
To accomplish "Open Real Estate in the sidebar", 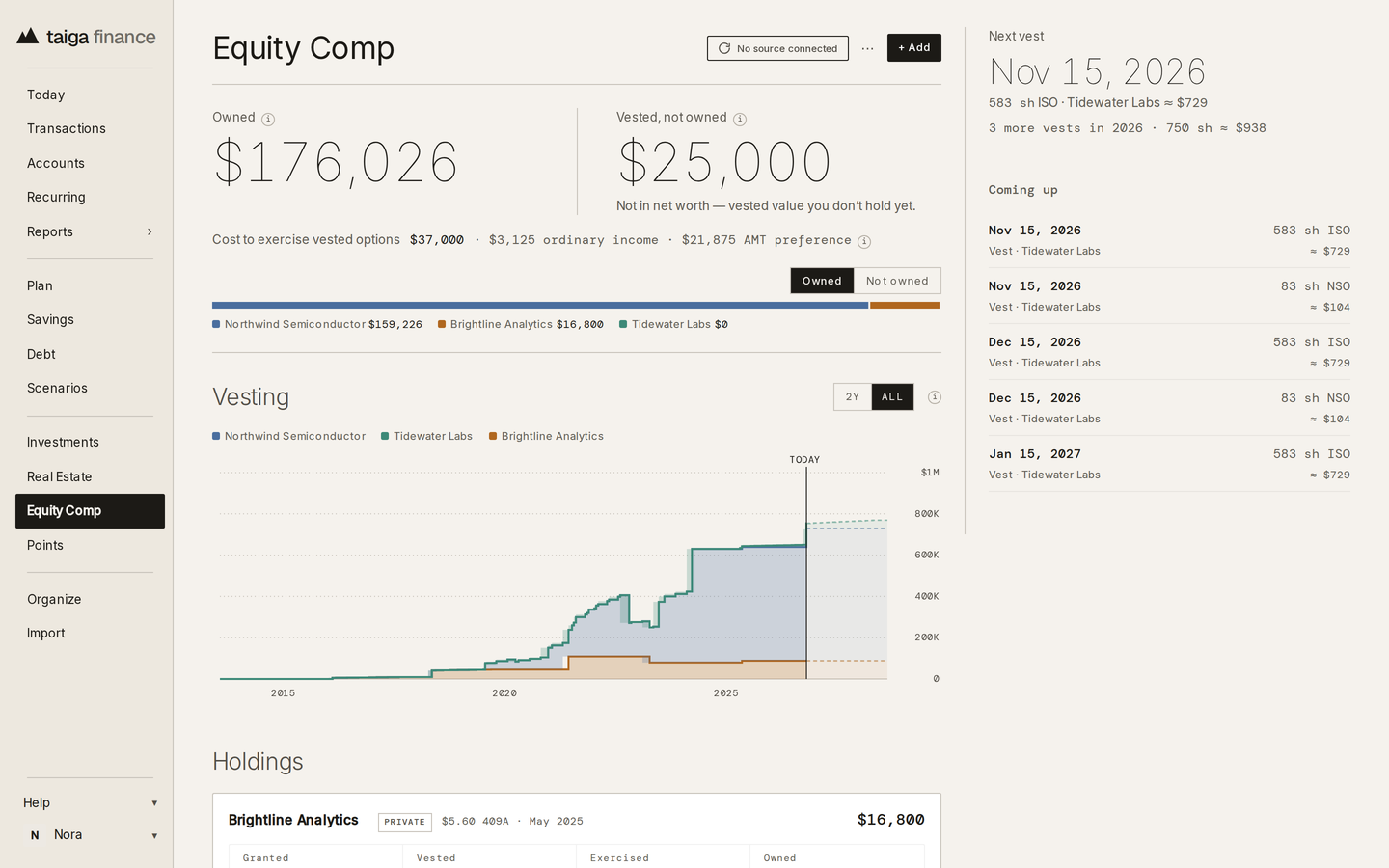I will click(90, 476).
